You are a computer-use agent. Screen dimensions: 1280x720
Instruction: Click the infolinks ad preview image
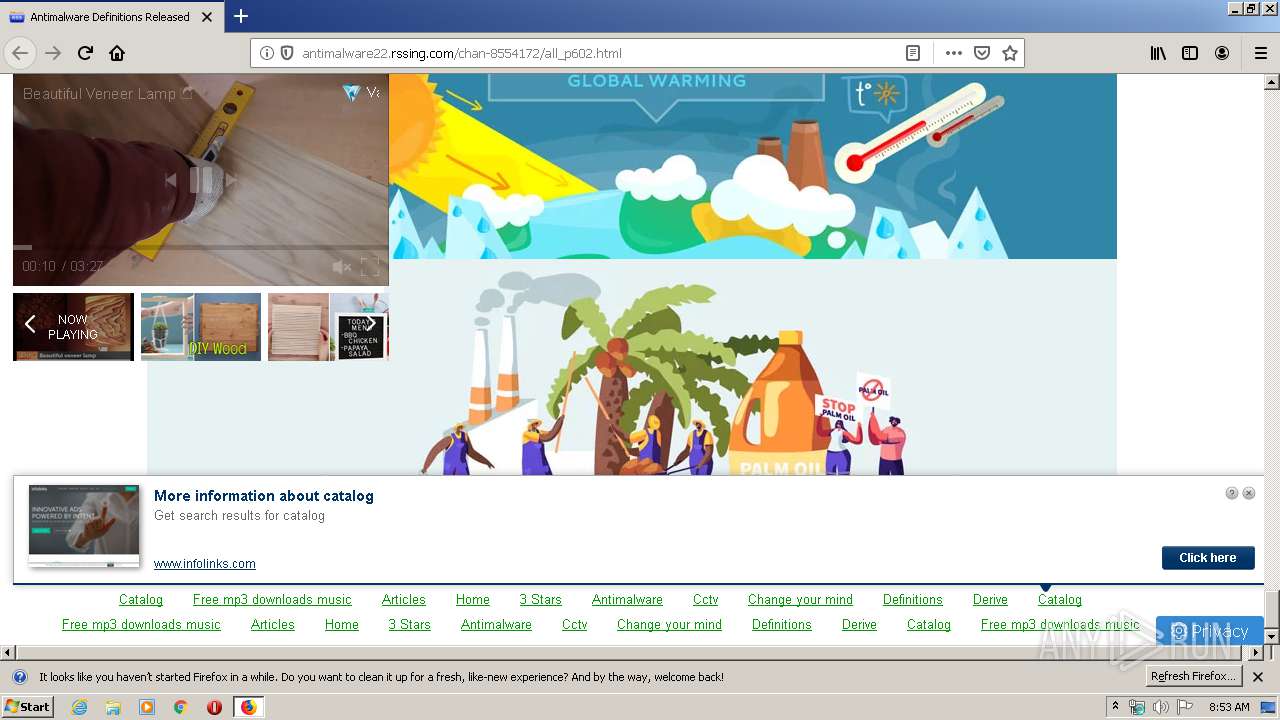pyautogui.click(x=84, y=526)
